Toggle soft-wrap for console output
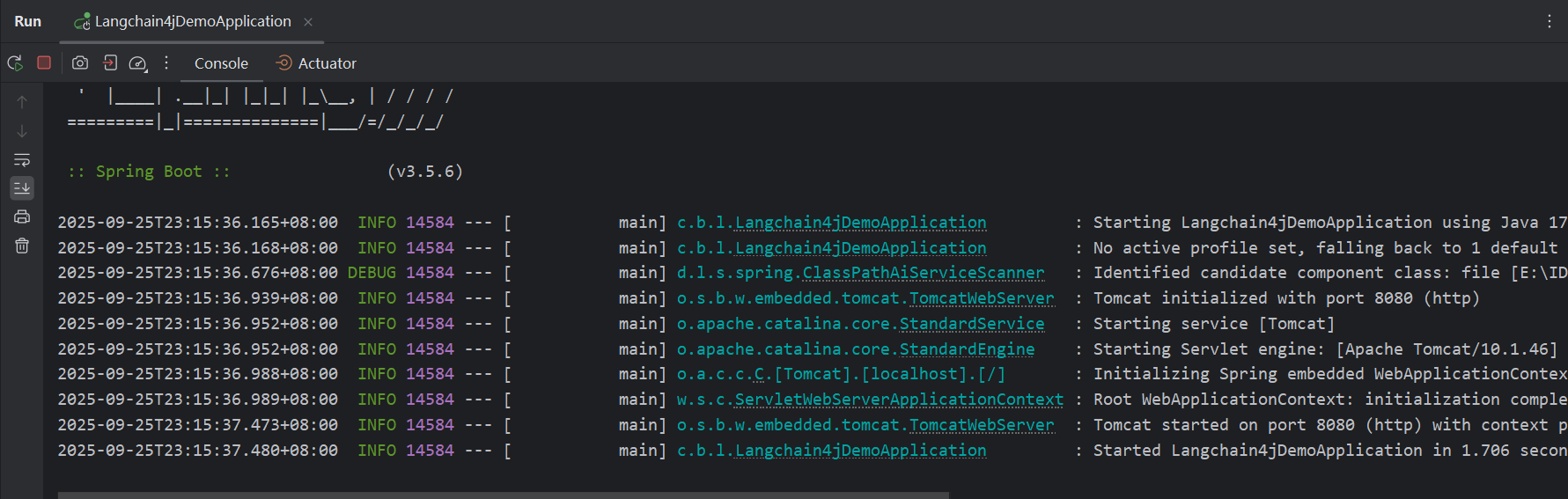Image resolution: width=1568 pixels, height=499 pixels. click(x=22, y=160)
